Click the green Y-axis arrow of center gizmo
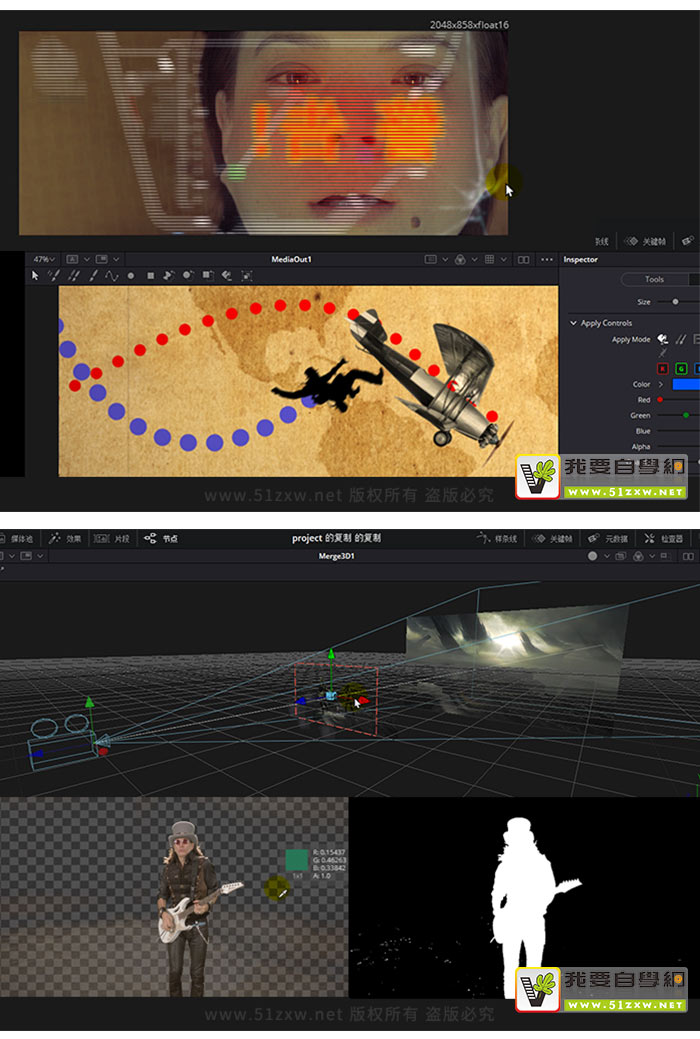The image size is (700, 1039). coord(331,655)
